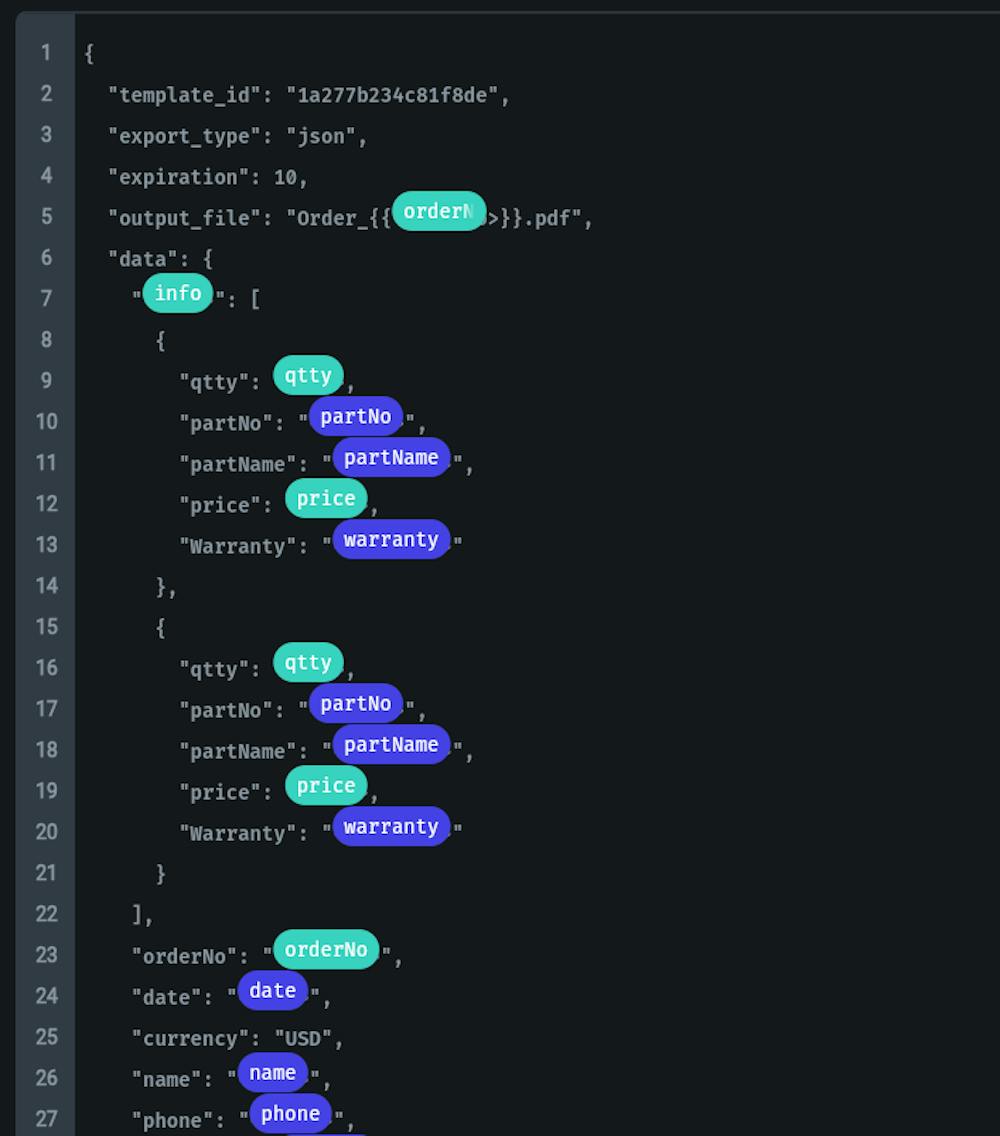The height and width of the screenshot is (1136, 1000).
Task: Select the phone variable pill
Action: [290, 1114]
